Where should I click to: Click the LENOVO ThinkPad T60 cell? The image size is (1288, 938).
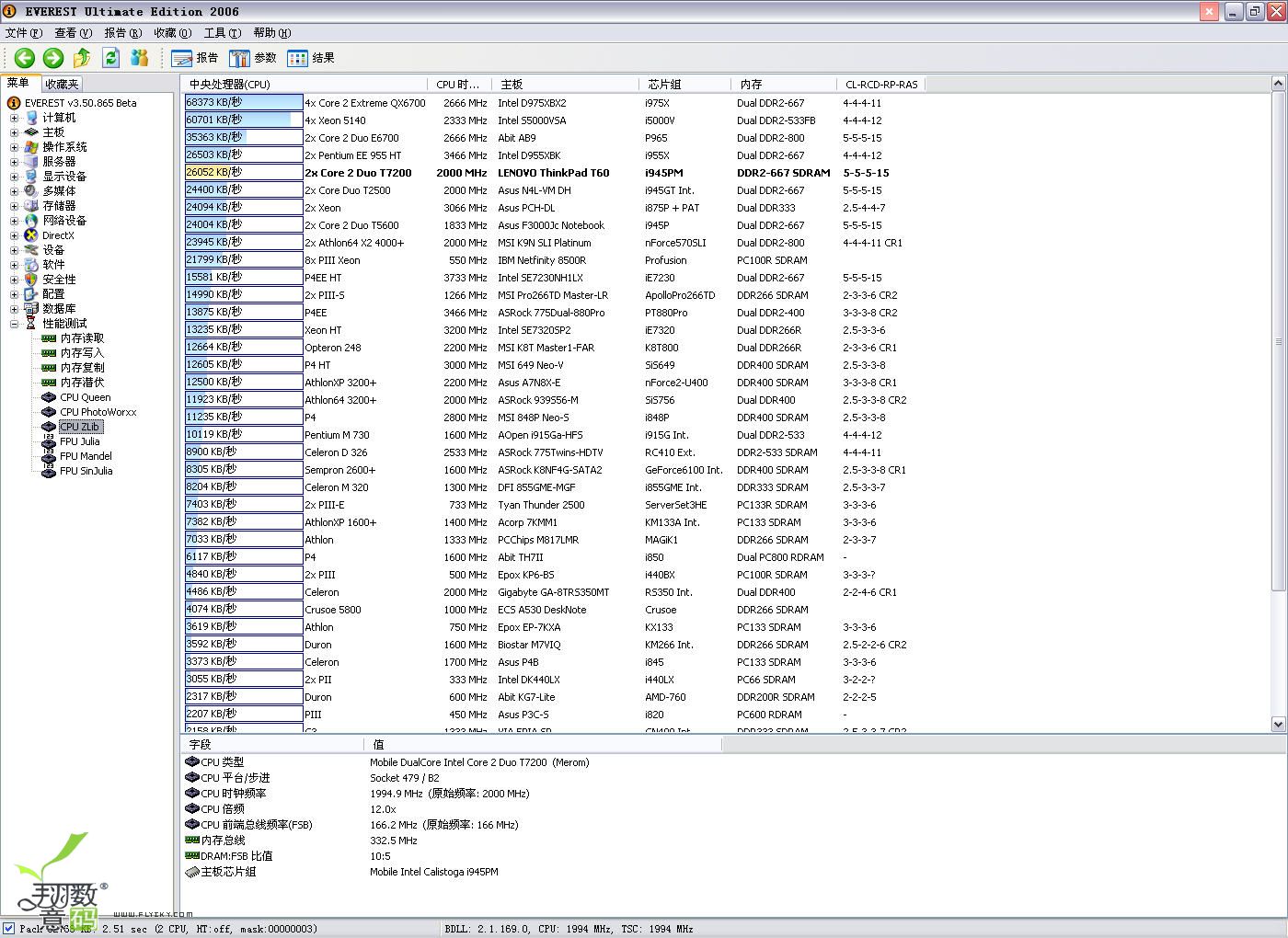(553, 173)
